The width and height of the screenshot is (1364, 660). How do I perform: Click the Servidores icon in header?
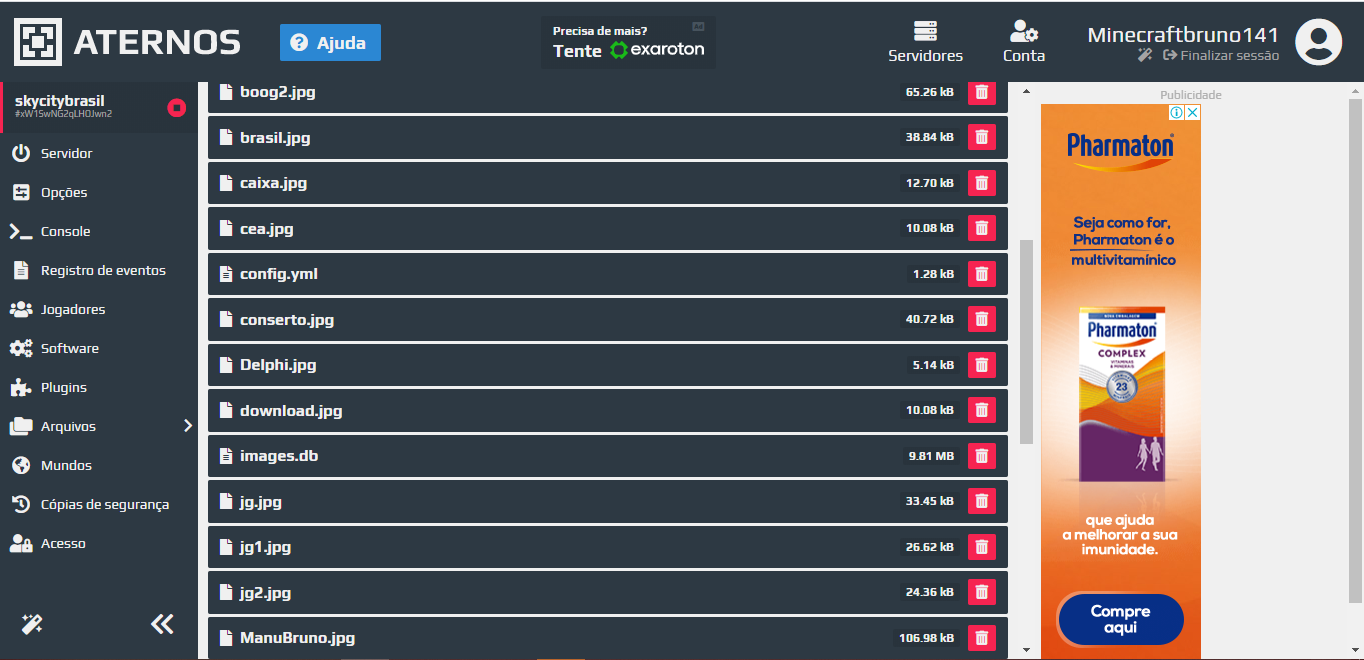(925, 31)
